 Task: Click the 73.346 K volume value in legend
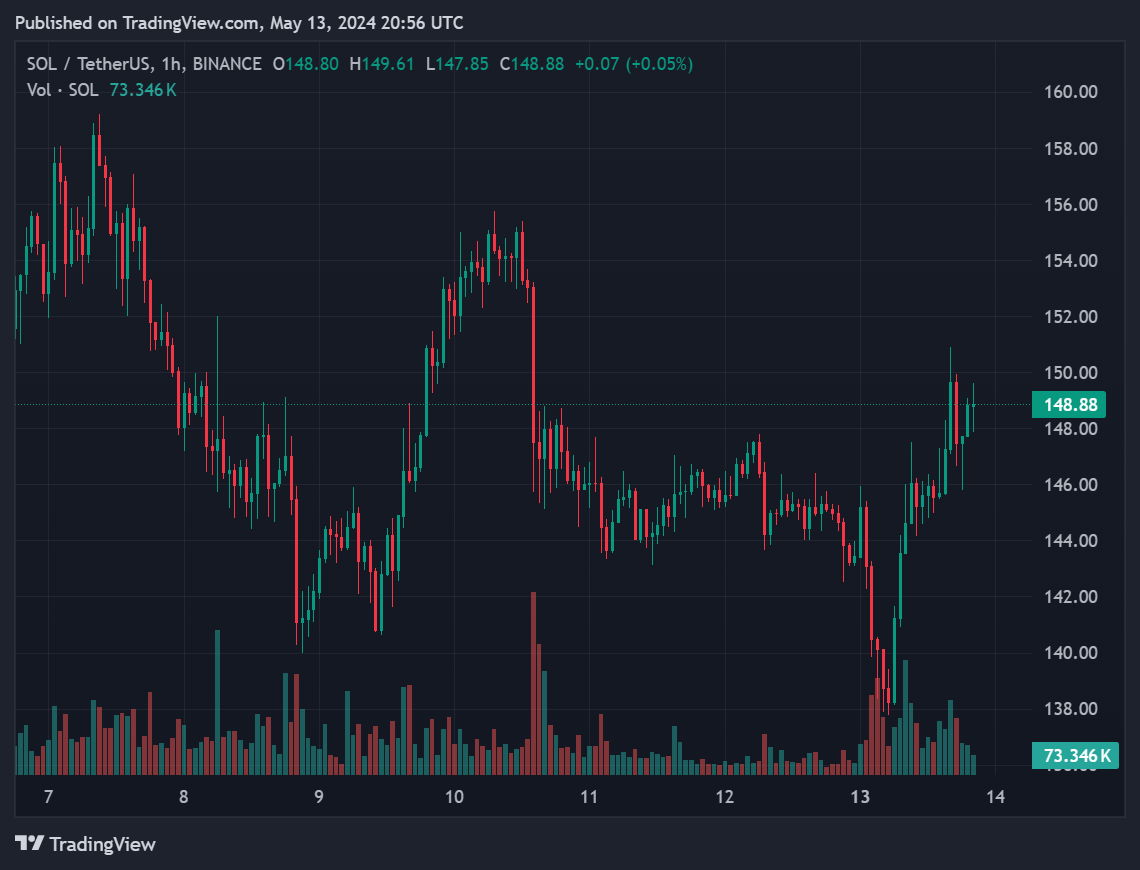(x=143, y=90)
